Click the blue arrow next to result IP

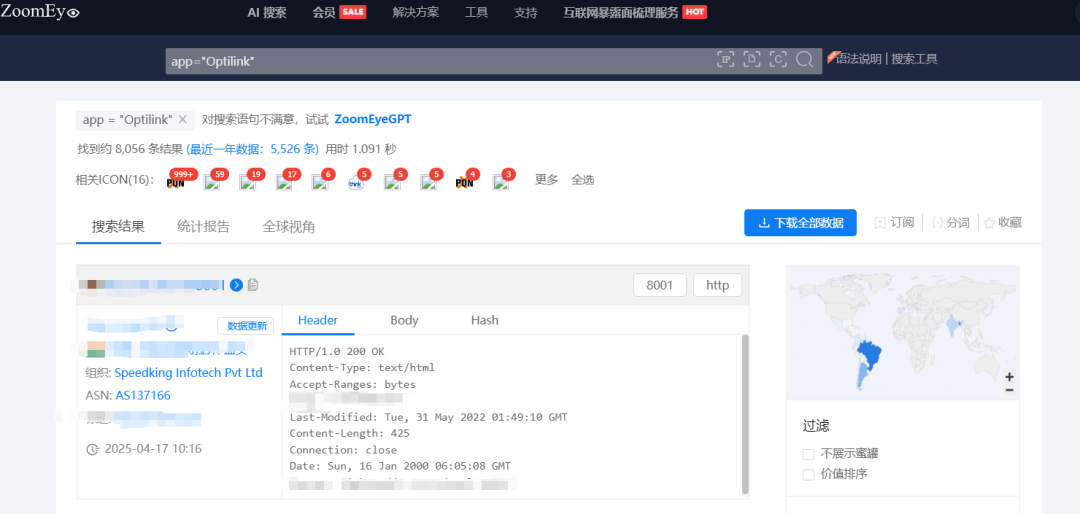click(x=236, y=285)
